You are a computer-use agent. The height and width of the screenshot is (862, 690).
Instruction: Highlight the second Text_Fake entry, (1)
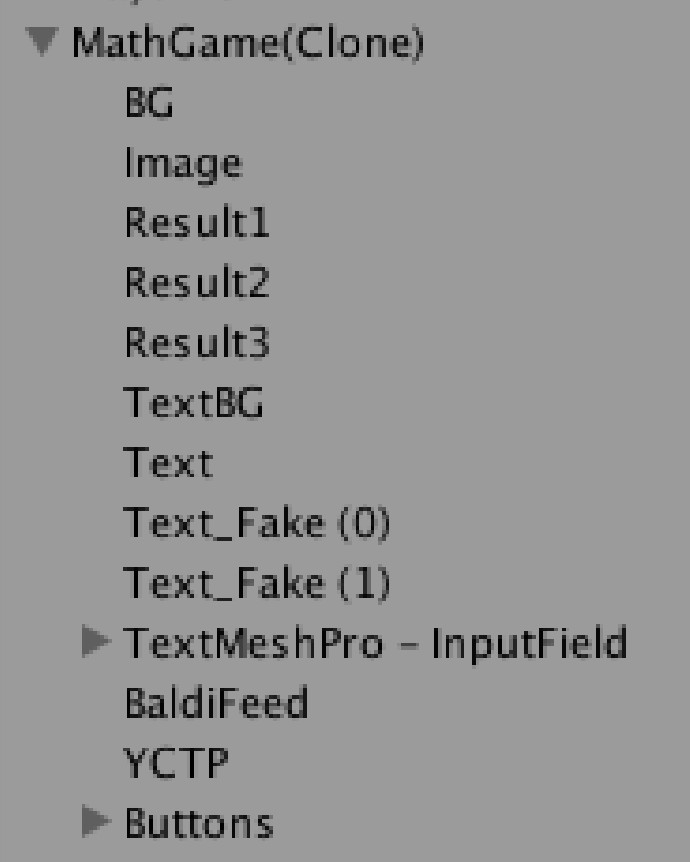pos(257,584)
